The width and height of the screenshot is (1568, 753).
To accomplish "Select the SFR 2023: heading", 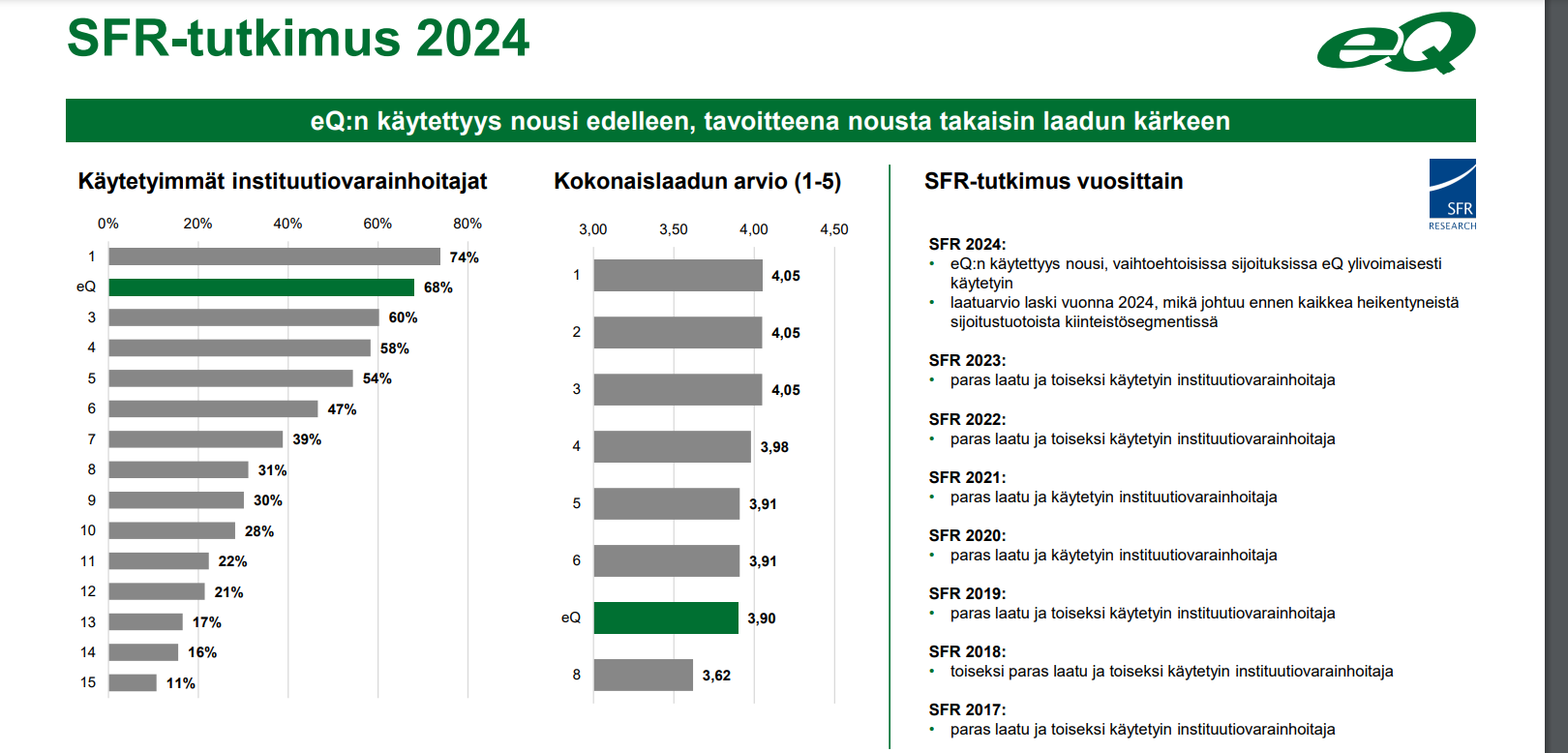I will click(x=967, y=360).
